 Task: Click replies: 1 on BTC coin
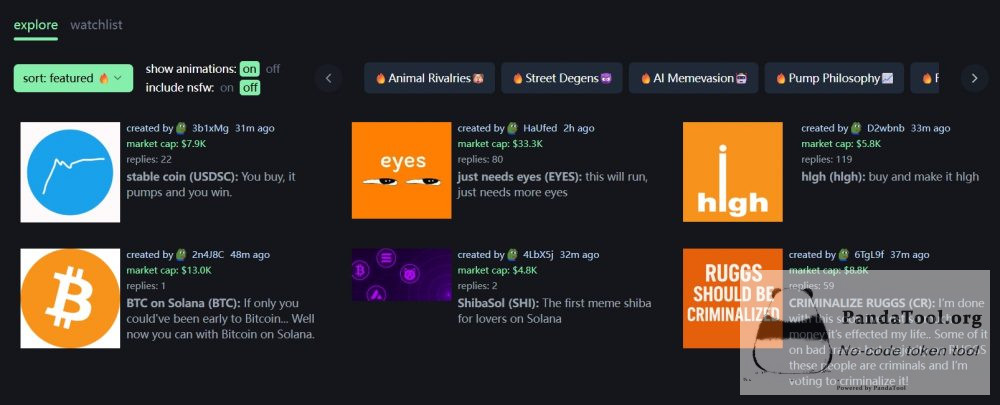coord(146,285)
